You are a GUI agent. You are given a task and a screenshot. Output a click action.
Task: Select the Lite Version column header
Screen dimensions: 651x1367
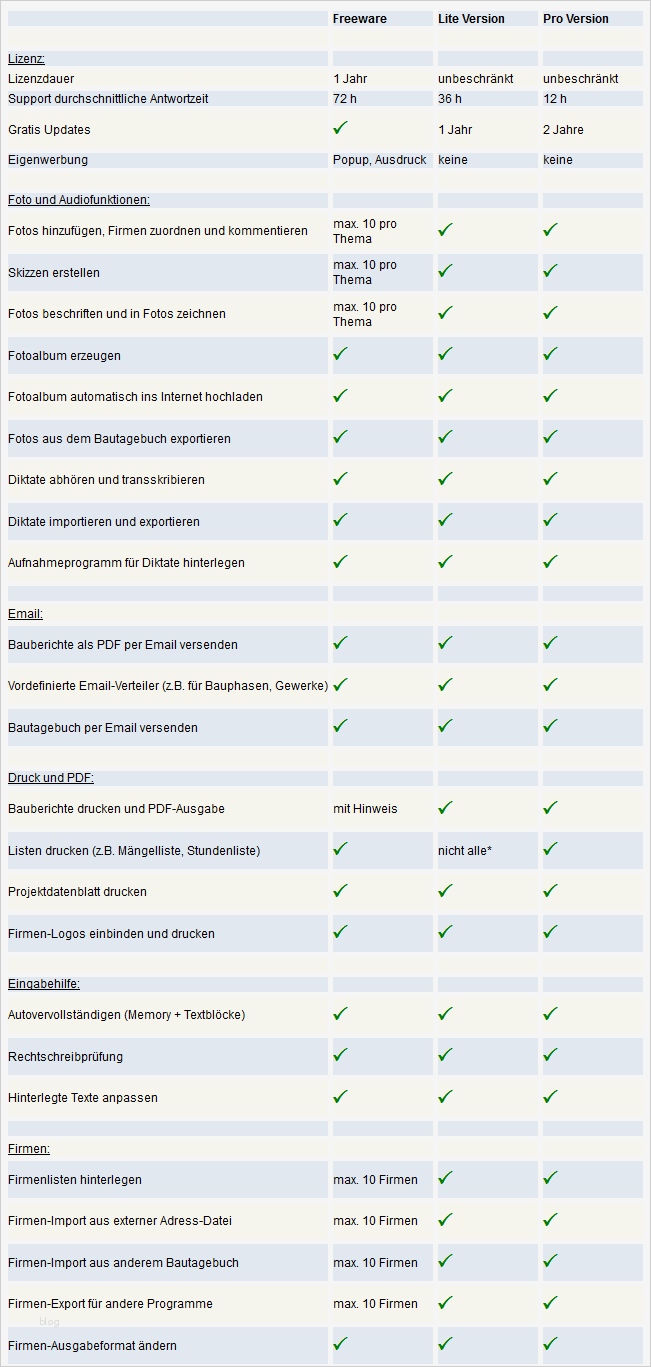click(x=471, y=19)
